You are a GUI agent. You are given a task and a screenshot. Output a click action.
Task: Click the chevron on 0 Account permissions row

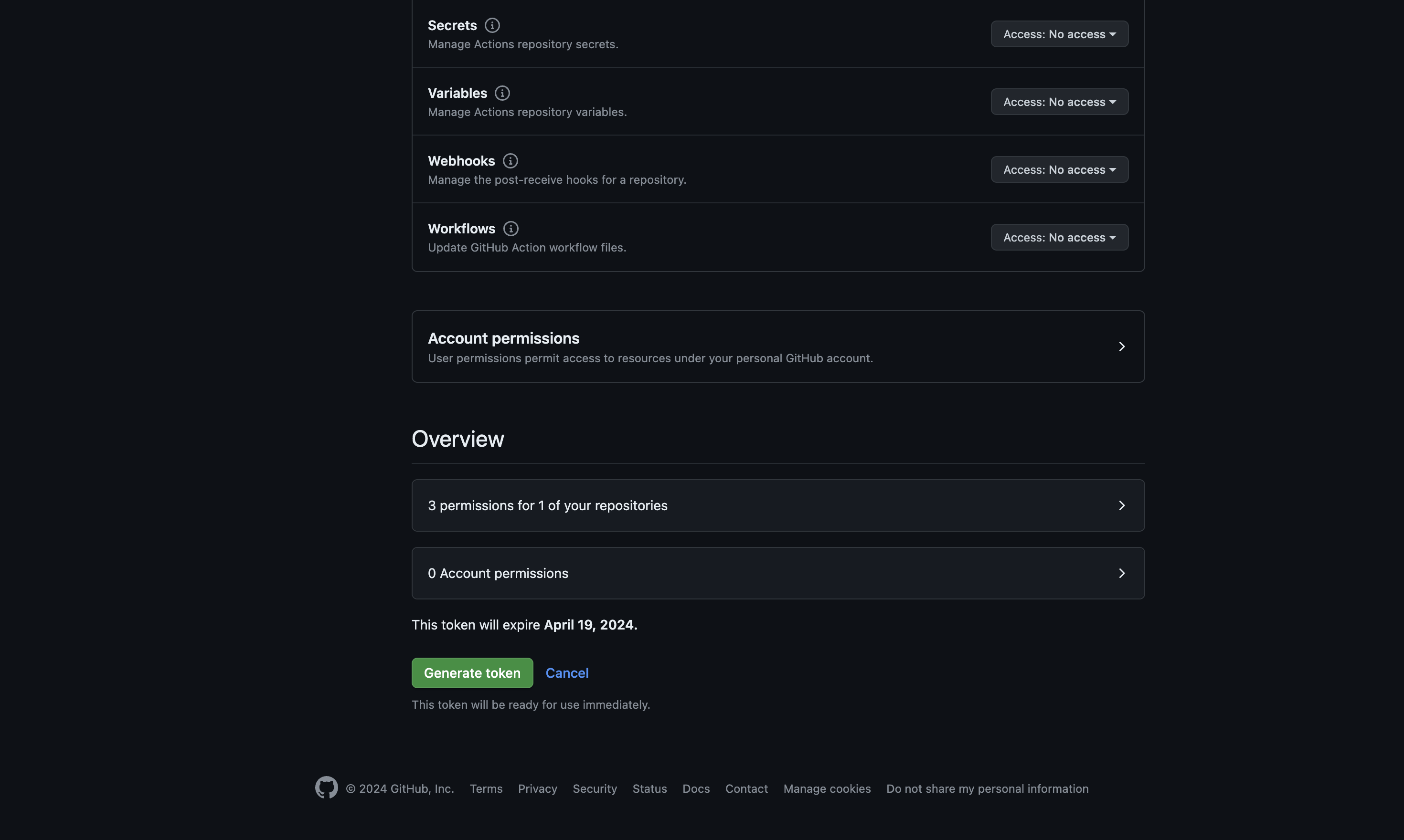[1122, 573]
